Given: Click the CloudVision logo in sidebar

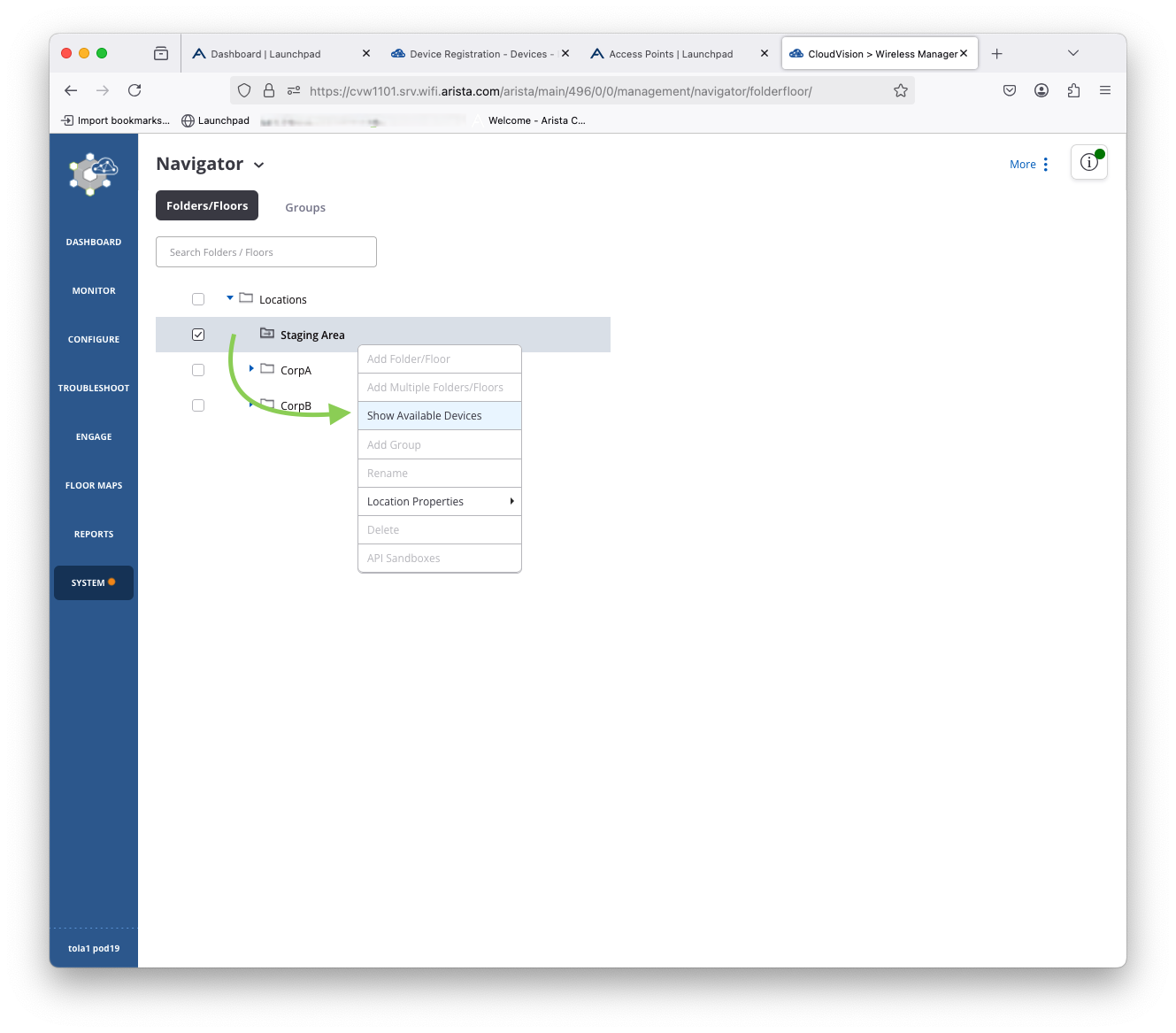Looking at the screenshot, I should click(93, 173).
